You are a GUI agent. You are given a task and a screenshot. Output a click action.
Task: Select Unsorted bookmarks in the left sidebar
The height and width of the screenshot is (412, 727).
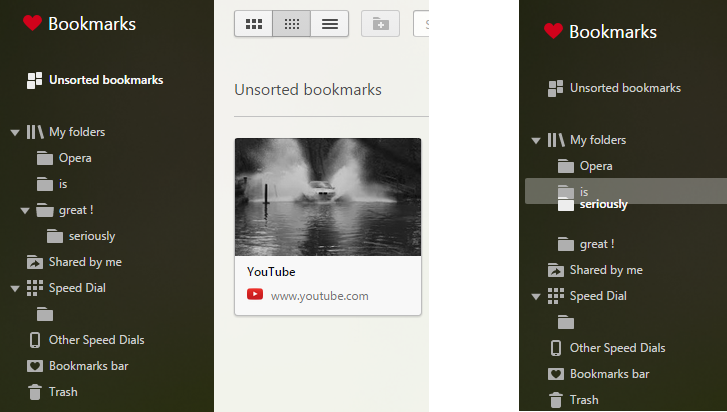pos(105,80)
